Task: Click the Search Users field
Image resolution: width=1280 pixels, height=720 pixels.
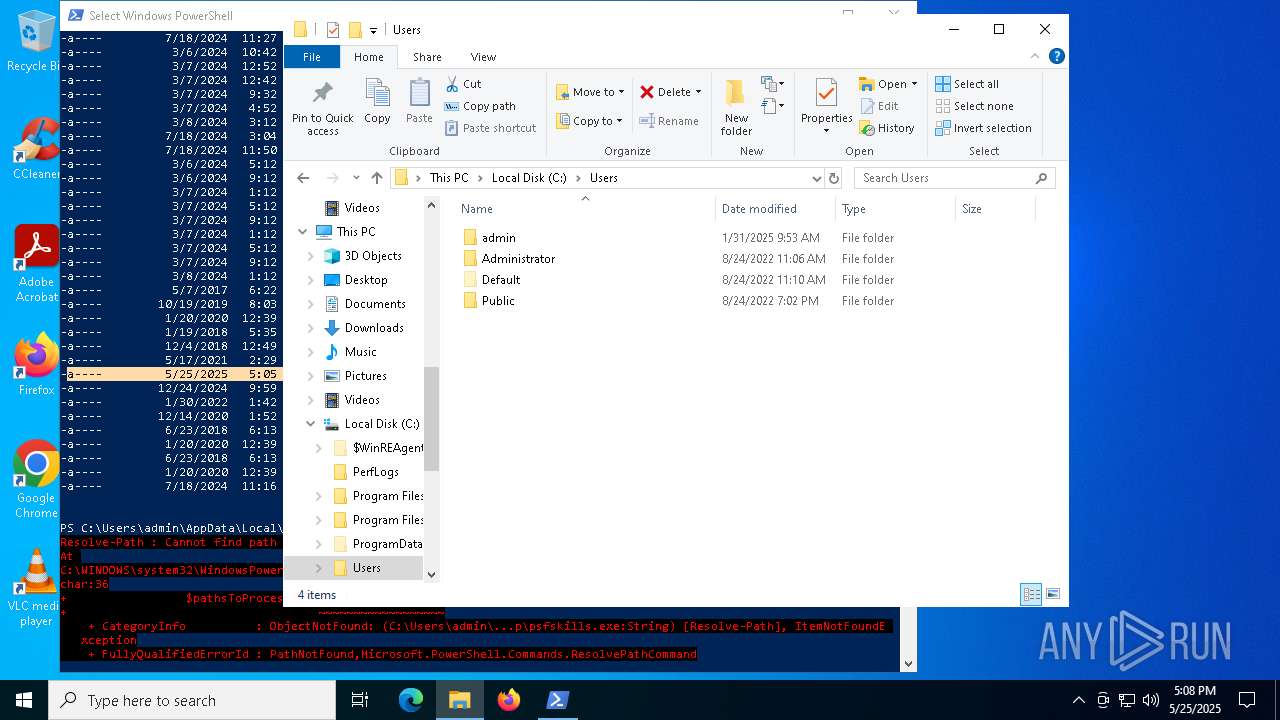Action: click(x=954, y=178)
